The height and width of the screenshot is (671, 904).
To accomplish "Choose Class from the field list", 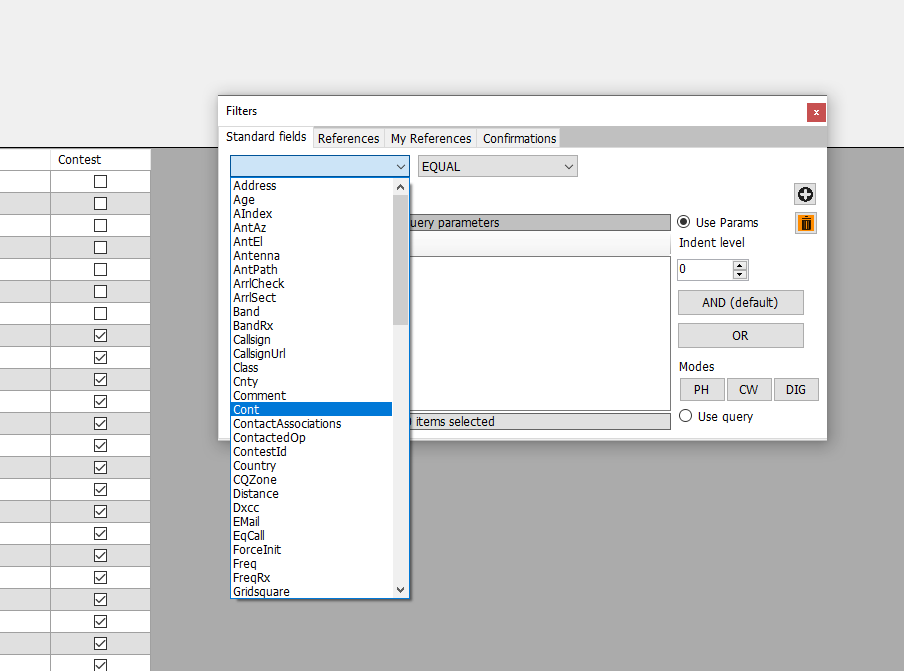I will (x=311, y=367).
